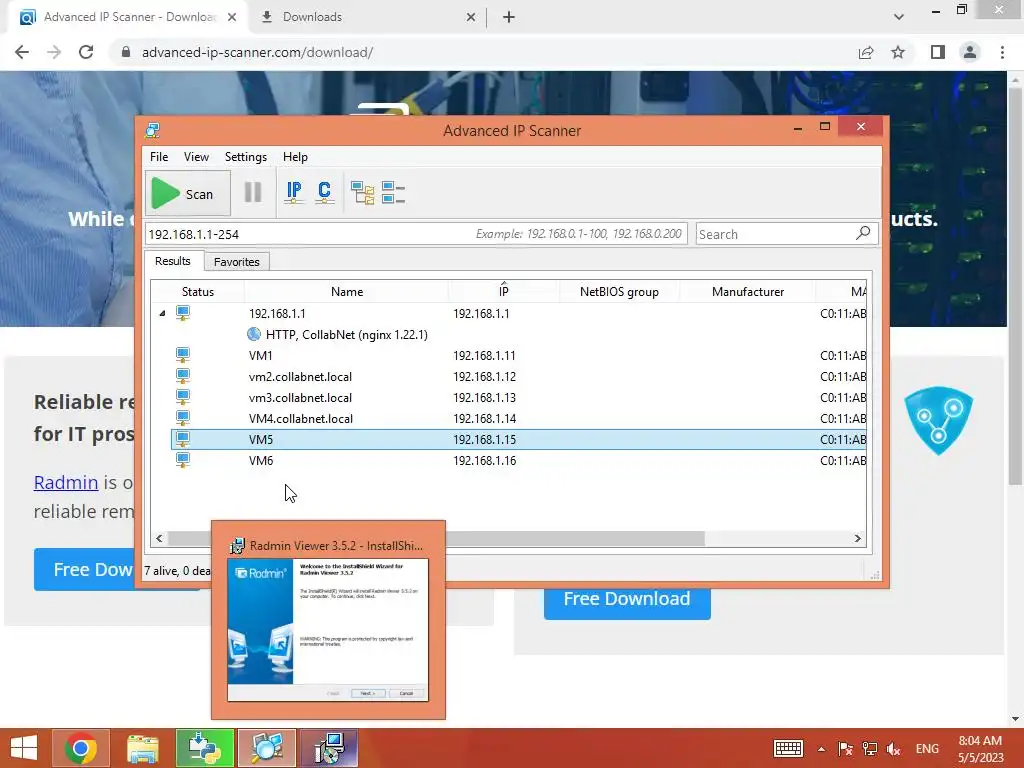Click IP address 192.168.1.12

click(x=485, y=377)
